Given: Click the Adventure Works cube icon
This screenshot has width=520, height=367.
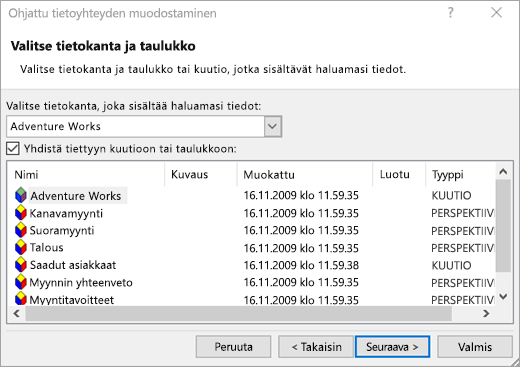Looking at the screenshot, I should click(21, 195).
